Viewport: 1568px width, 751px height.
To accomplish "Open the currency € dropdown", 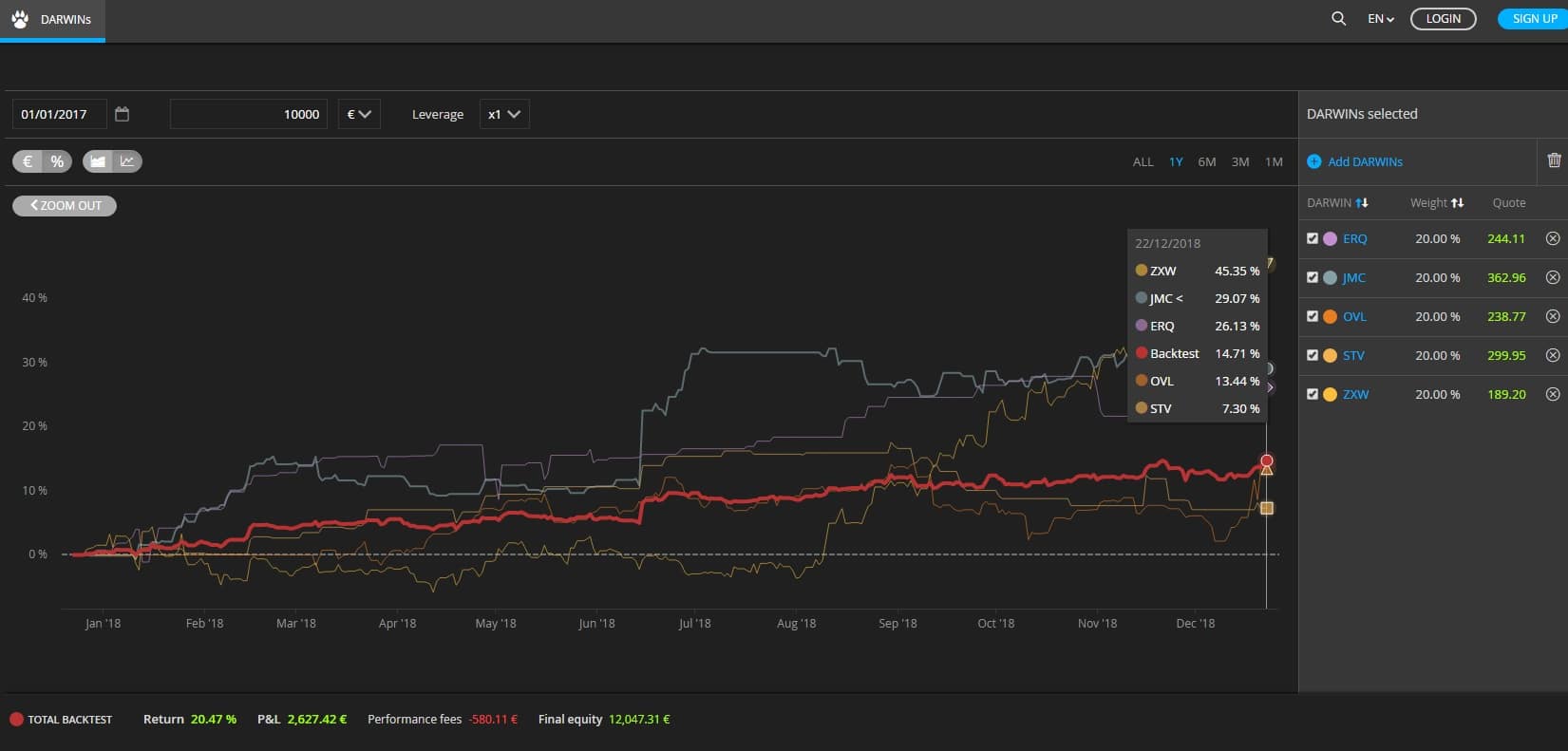I will pyautogui.click(x=359, y=114).
